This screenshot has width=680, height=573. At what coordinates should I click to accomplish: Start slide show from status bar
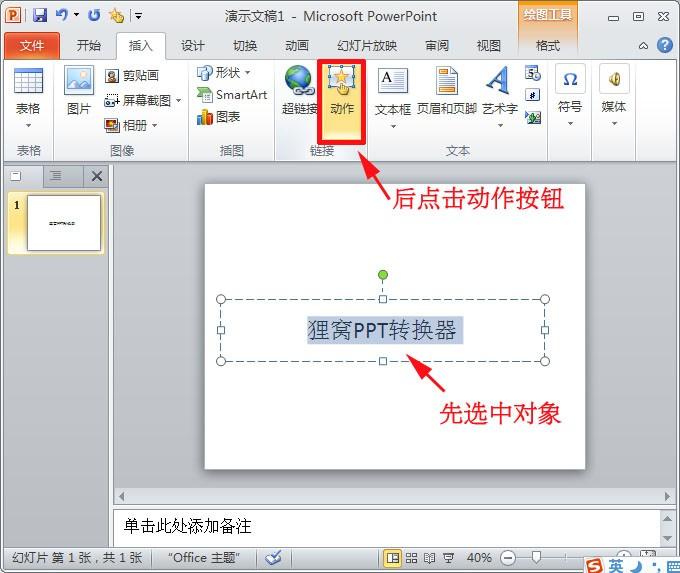[448, 558]
